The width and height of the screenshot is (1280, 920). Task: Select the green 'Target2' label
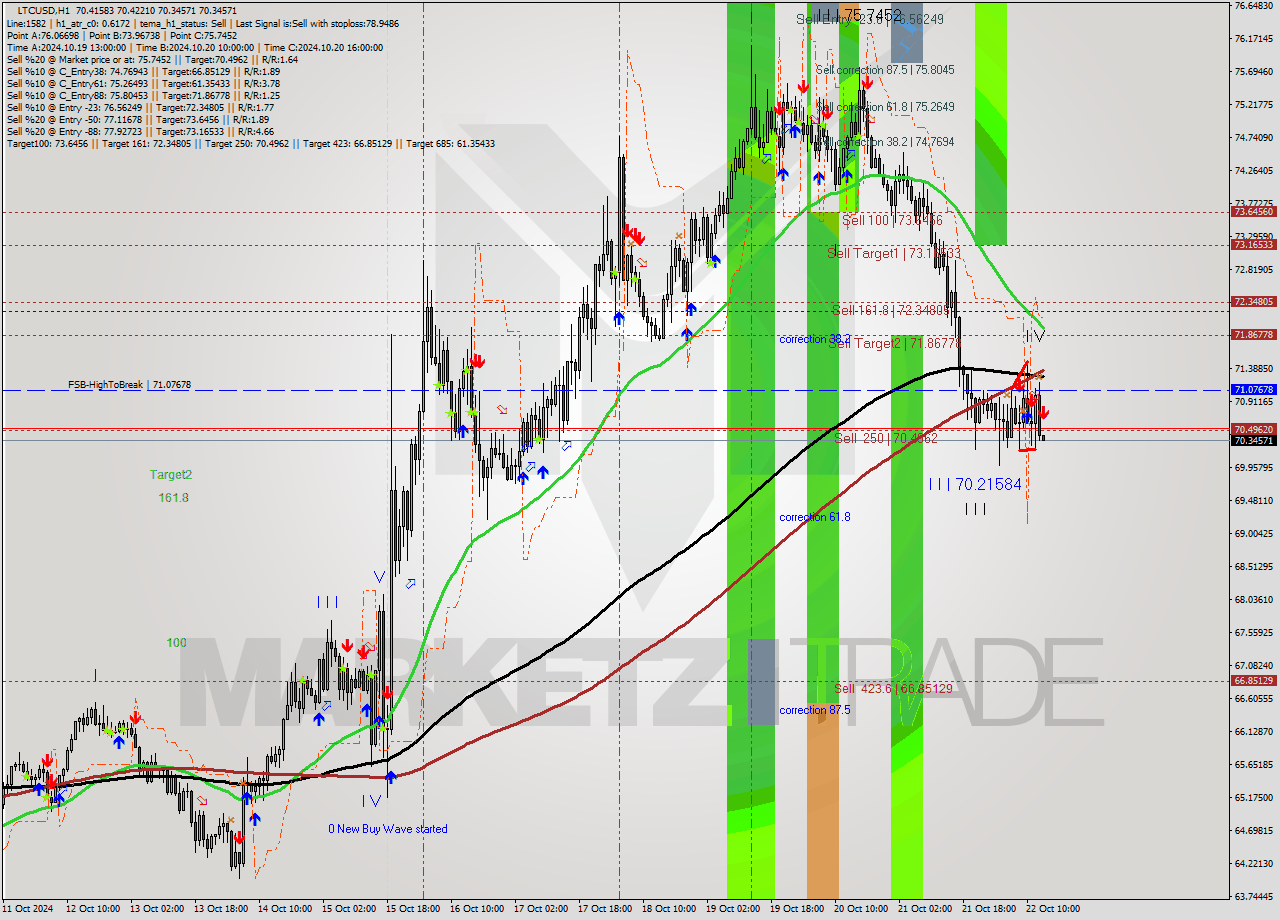point(171,475)
